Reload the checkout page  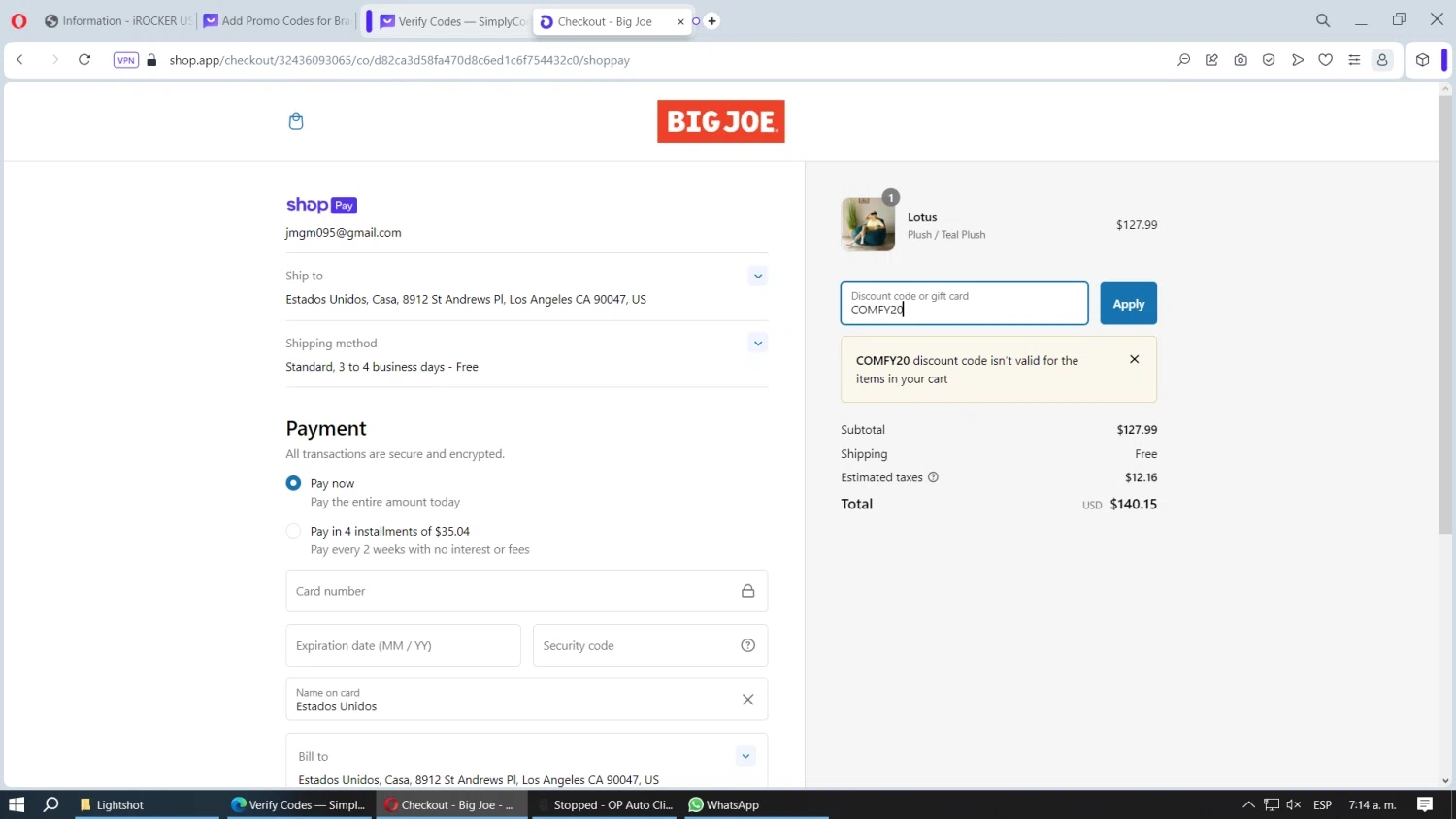84,60
